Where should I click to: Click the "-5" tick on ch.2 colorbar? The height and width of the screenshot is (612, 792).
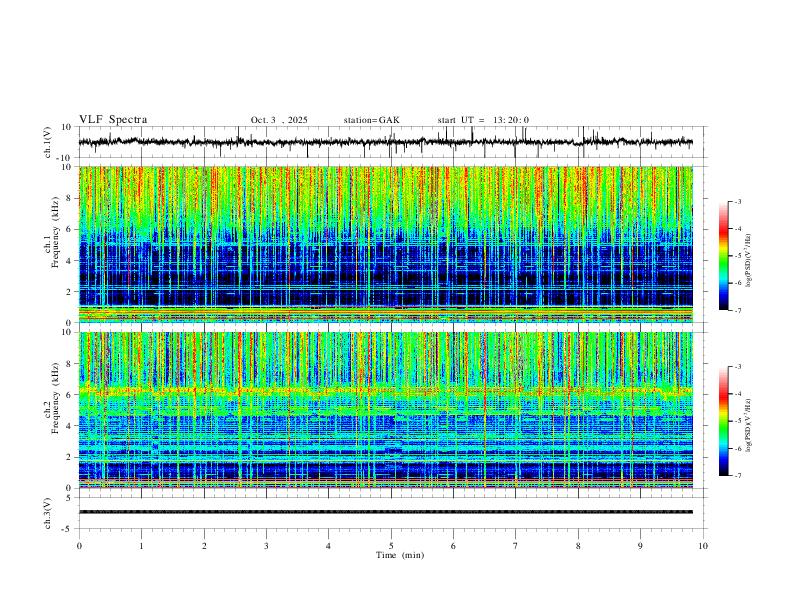[x=737, y=421]
